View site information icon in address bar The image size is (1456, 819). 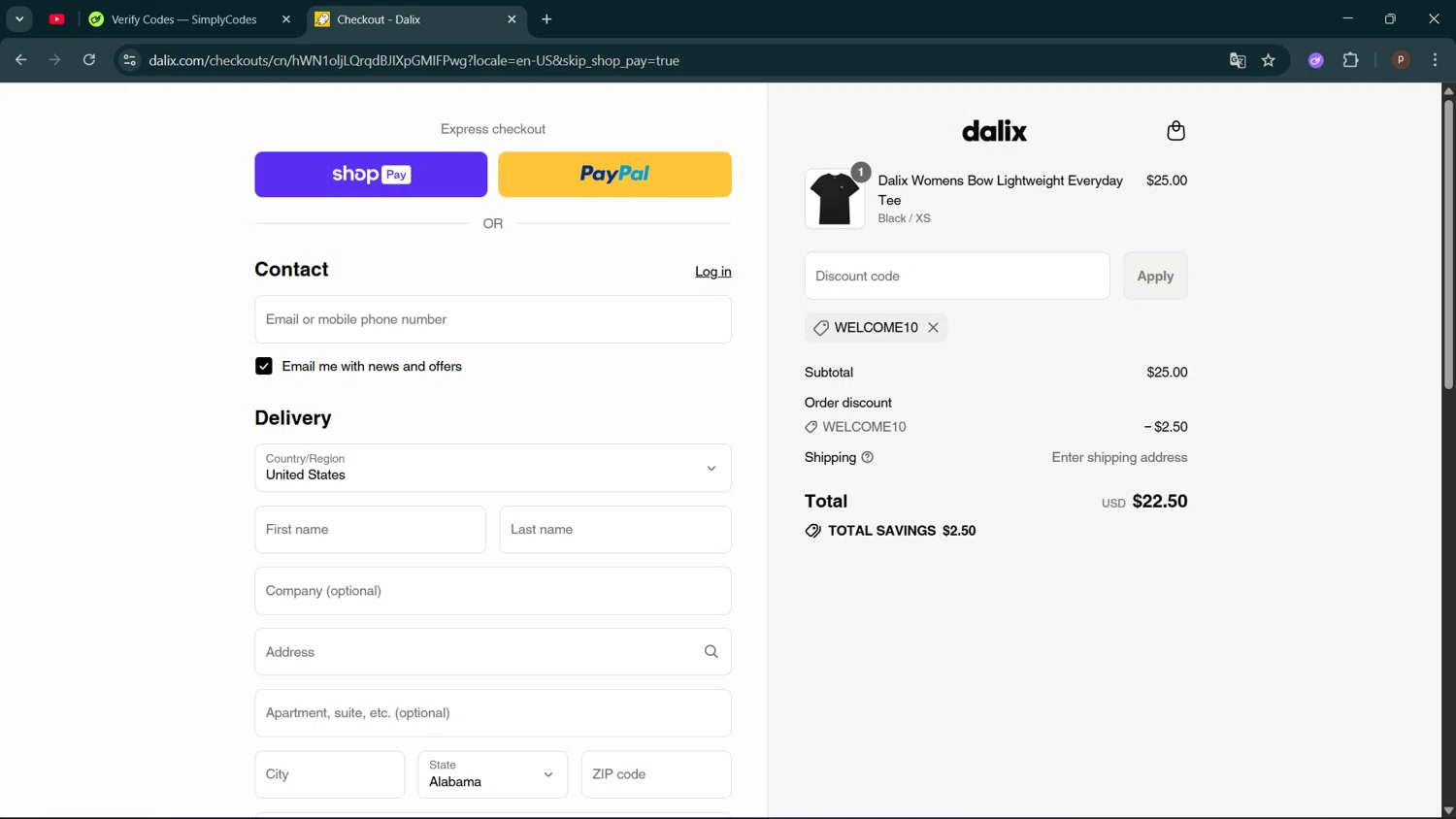(129, 60)
